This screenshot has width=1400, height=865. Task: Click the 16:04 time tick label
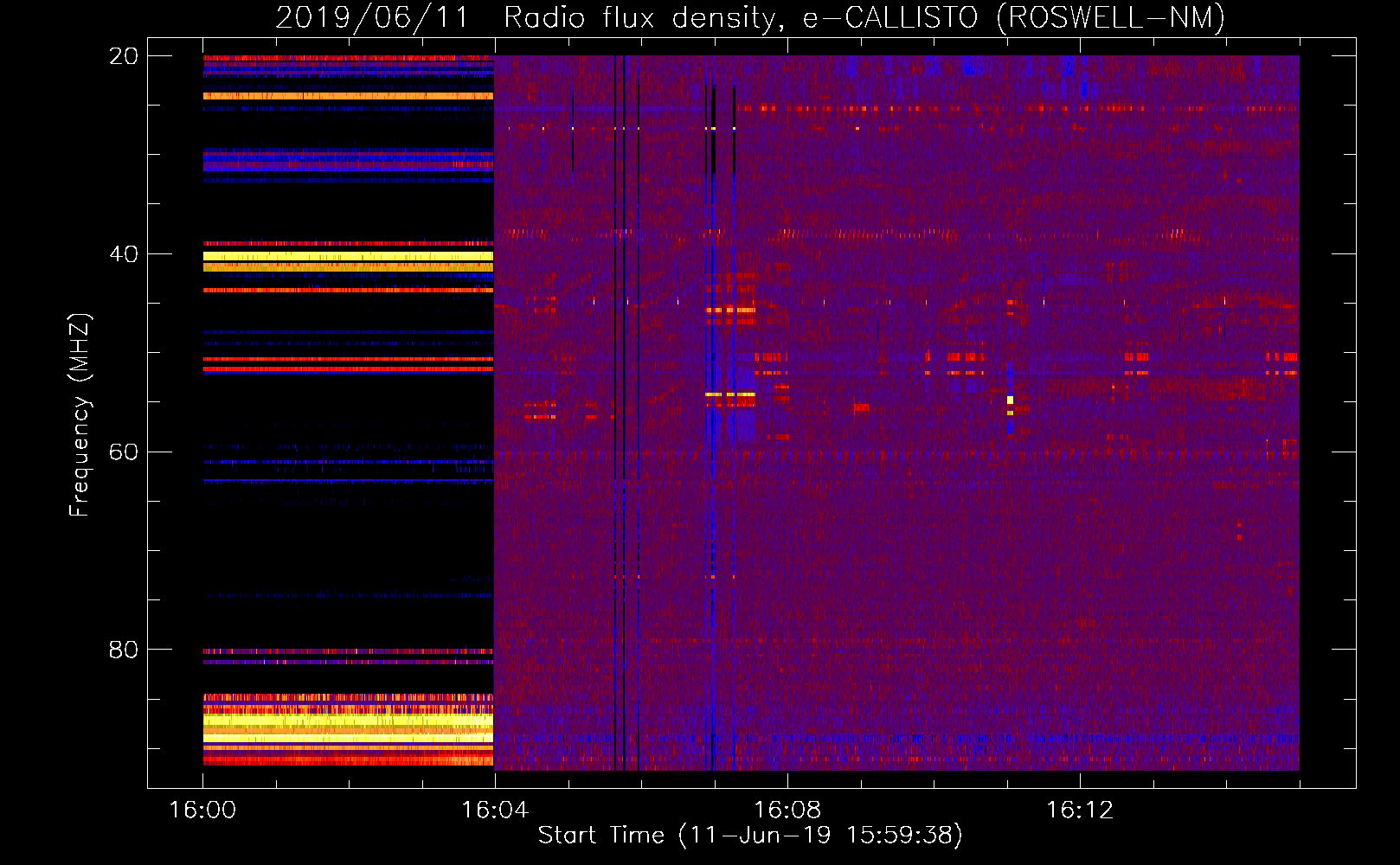pos(495,810)
